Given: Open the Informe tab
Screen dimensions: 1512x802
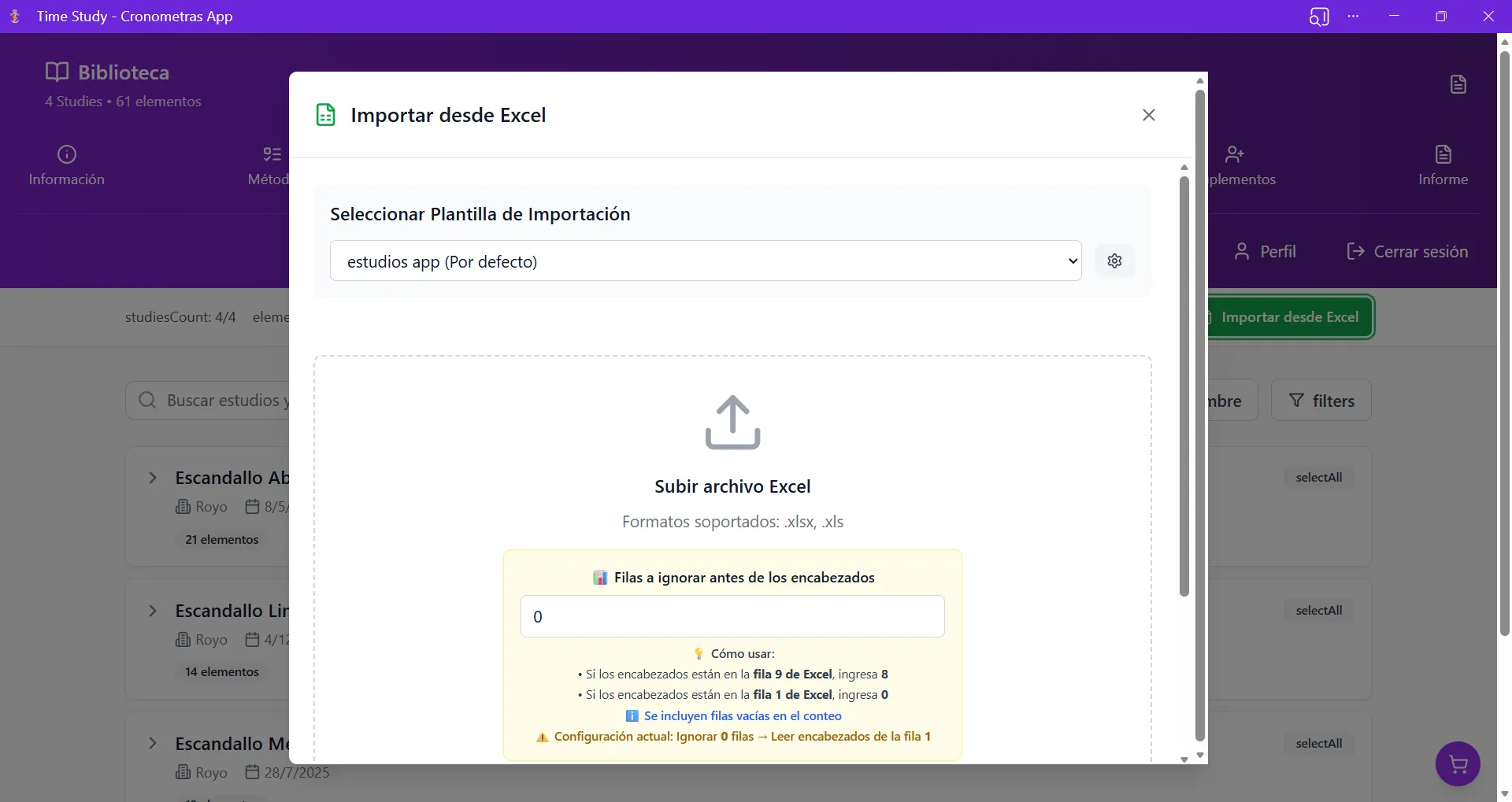Looking at the screenshot, I should (1443, 165).
